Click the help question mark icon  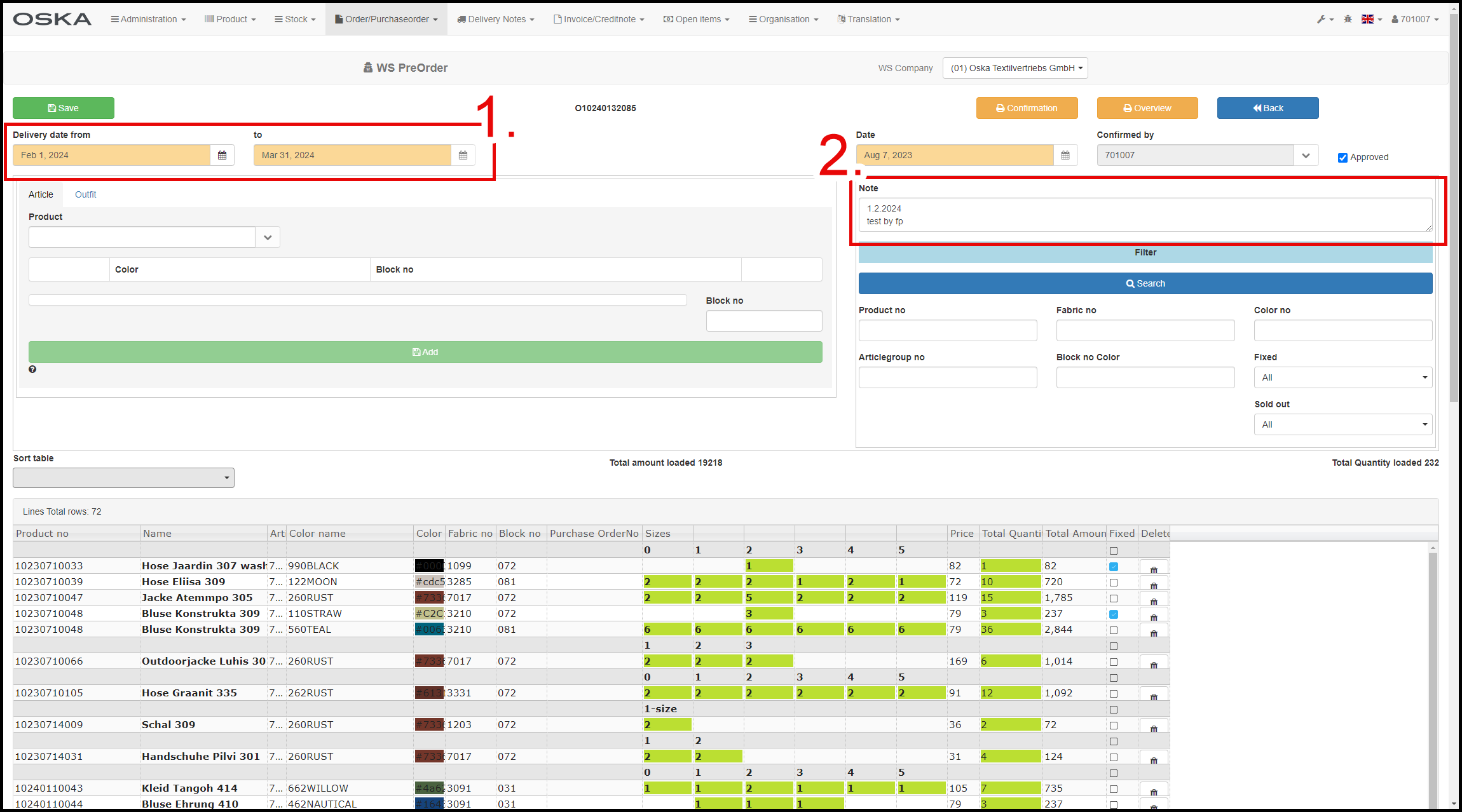(32, 369)
